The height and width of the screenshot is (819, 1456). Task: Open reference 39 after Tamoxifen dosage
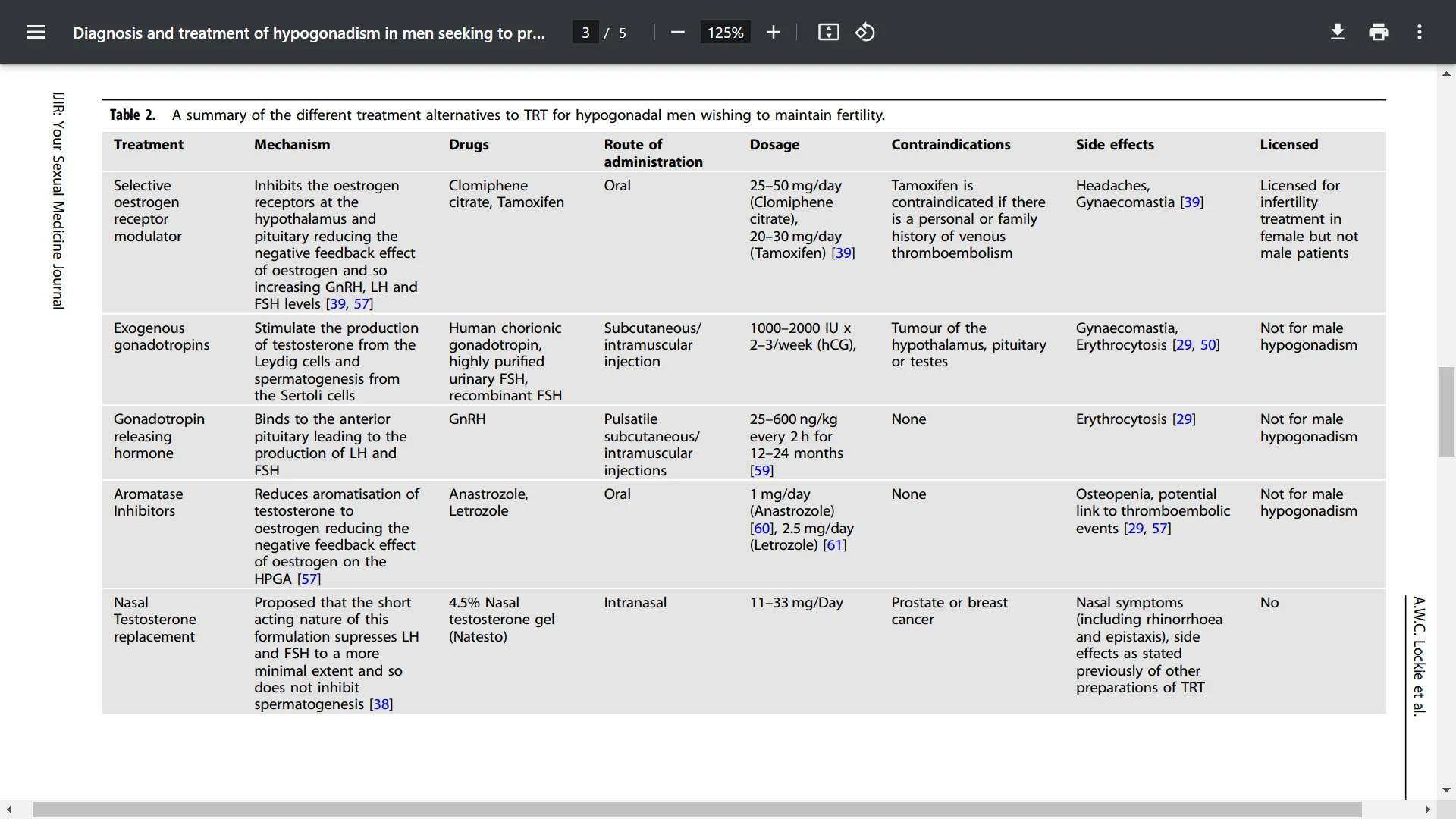tap(843, 253)
